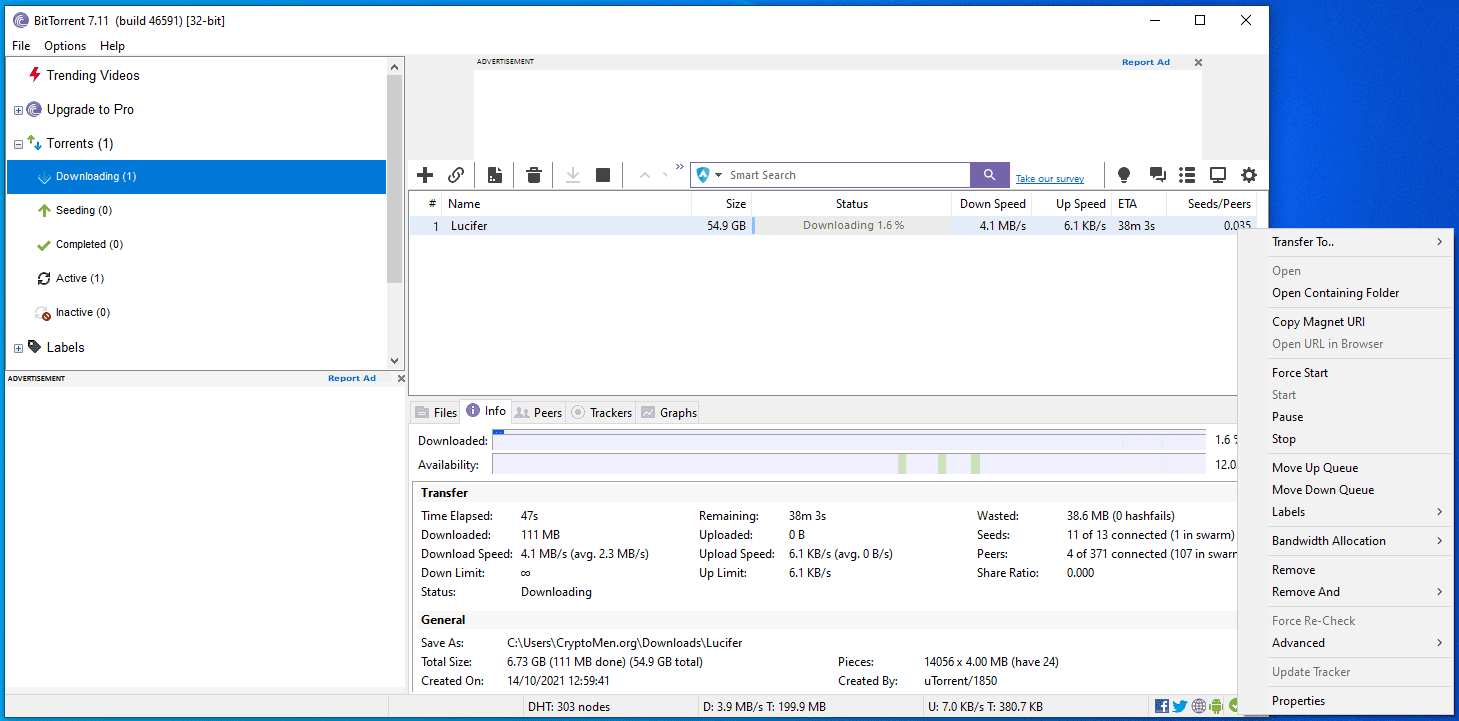1459x721 pixels.
Task: Switch to the Trackers tab
Action: 602,412
